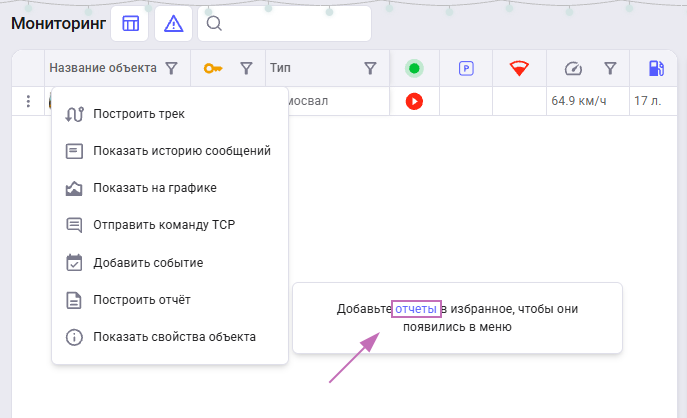Click the table layout settings icon
This screenshot has width=687, height=418.
click(x=131, y=24)
